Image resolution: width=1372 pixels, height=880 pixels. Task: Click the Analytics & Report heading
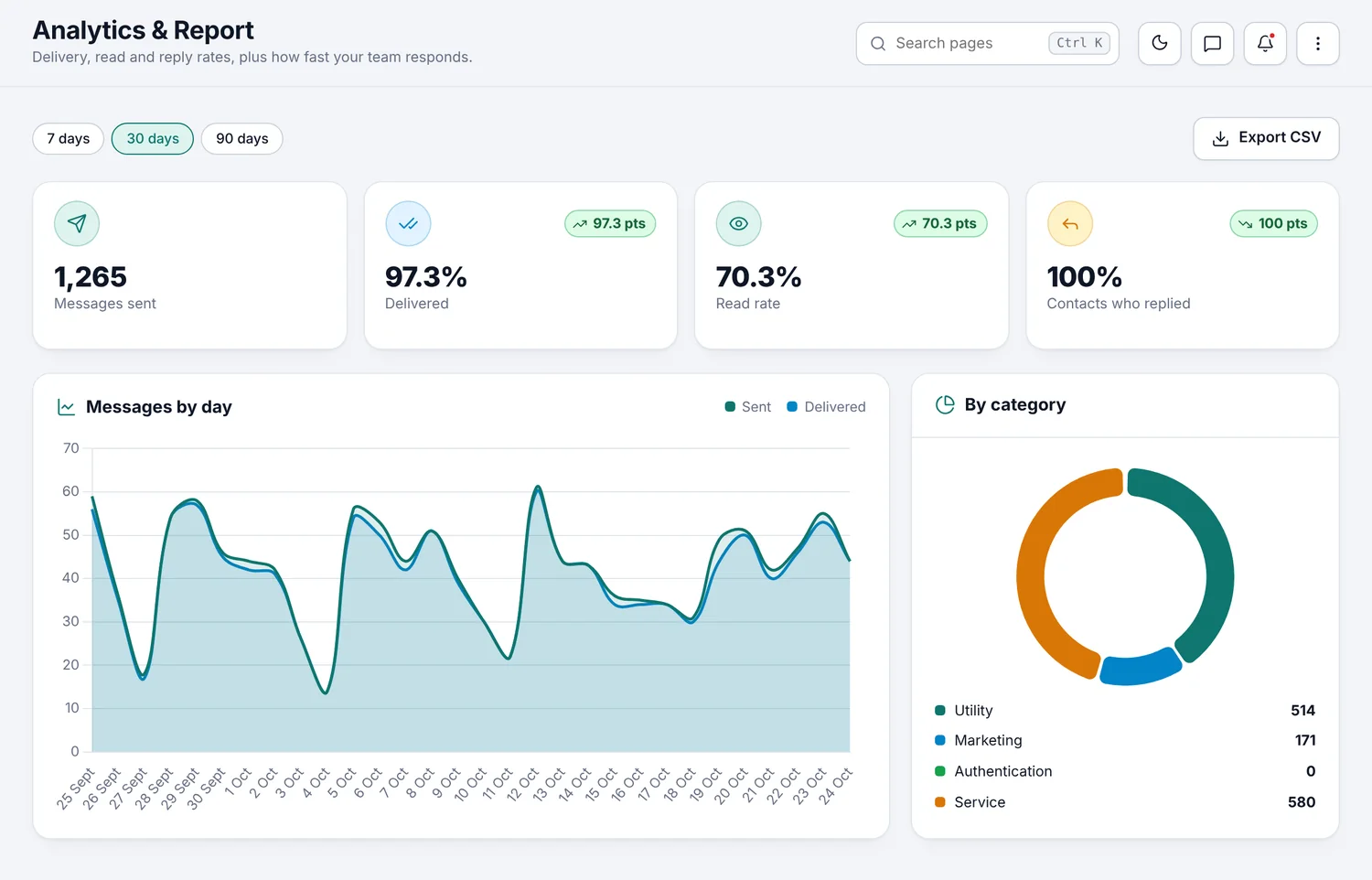144,30
